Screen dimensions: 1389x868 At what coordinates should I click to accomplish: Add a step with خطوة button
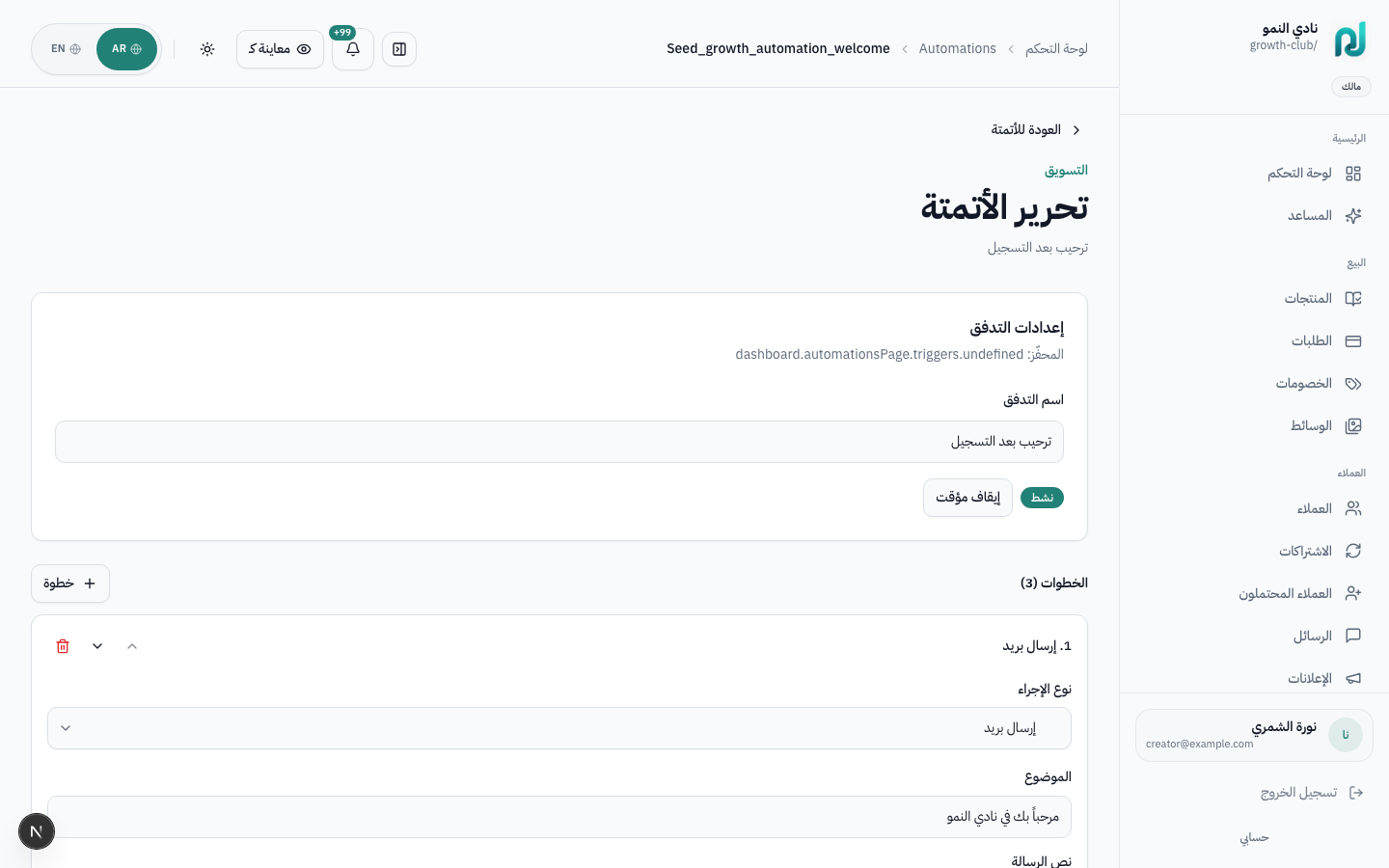coord(70,583)
